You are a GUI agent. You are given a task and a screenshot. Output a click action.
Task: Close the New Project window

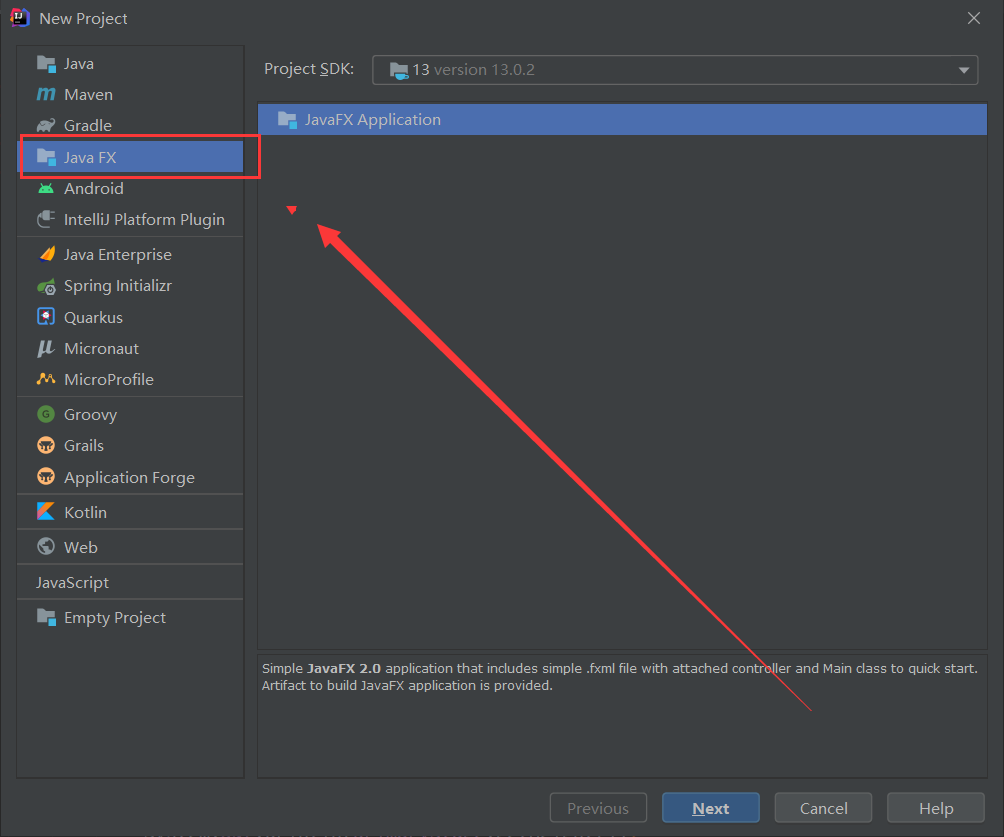(x=974, y=18)
